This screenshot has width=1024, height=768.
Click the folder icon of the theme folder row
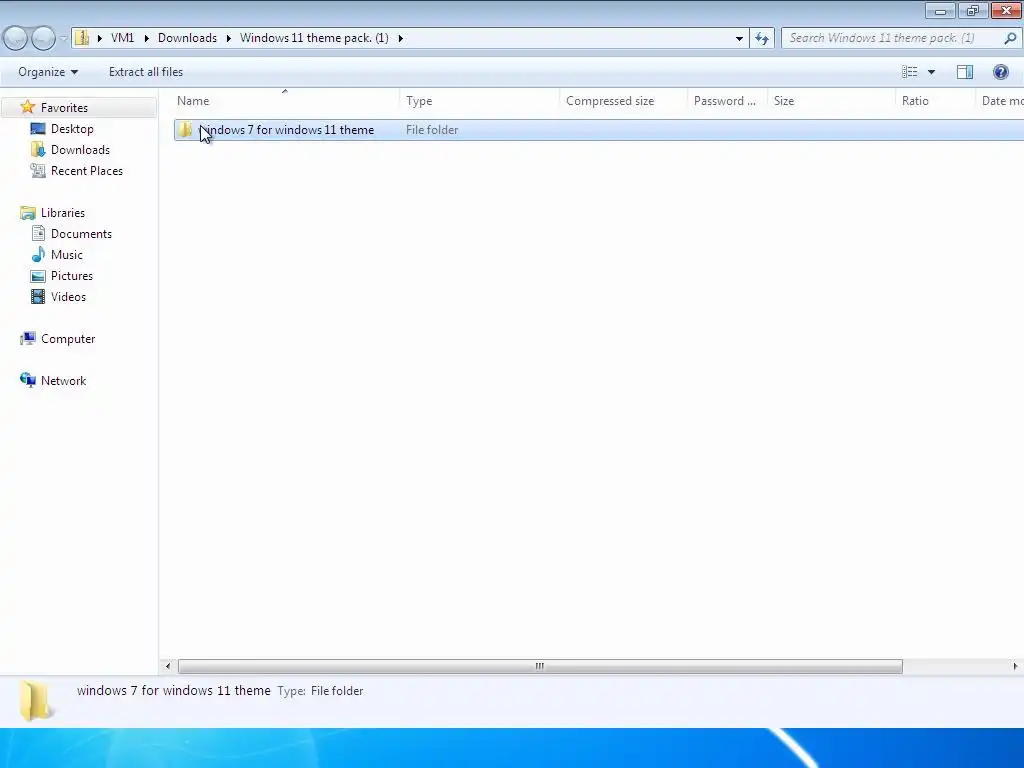pyautogui.click(x=185, y=129)
